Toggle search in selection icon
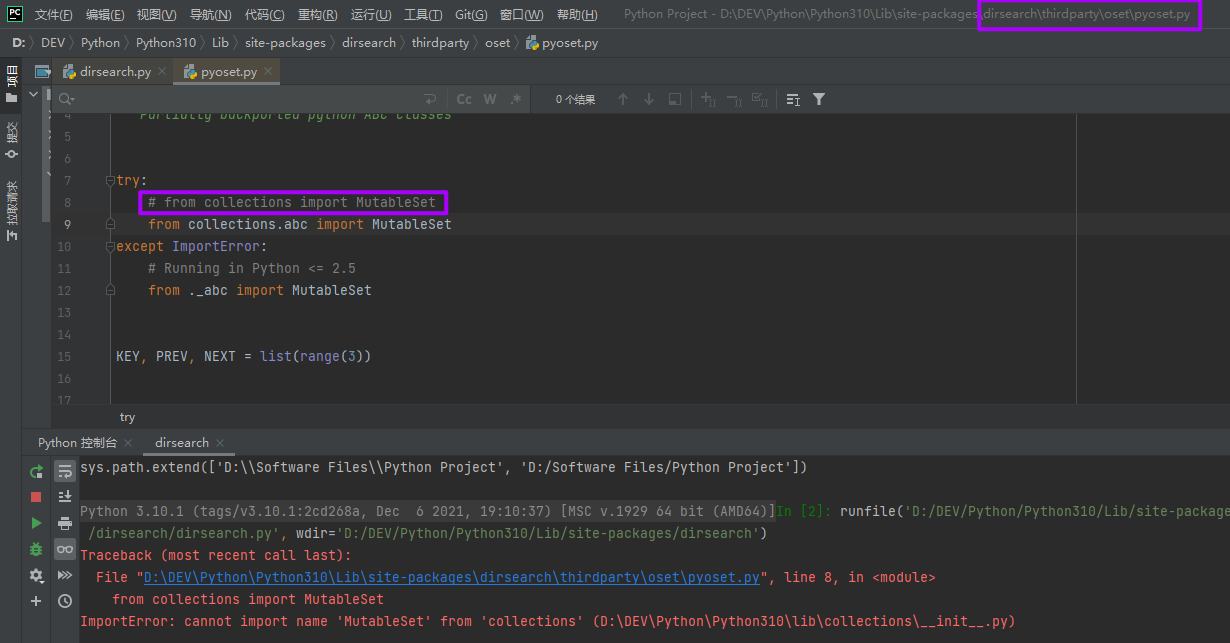The image size is (1230, 643). [793, 99]
